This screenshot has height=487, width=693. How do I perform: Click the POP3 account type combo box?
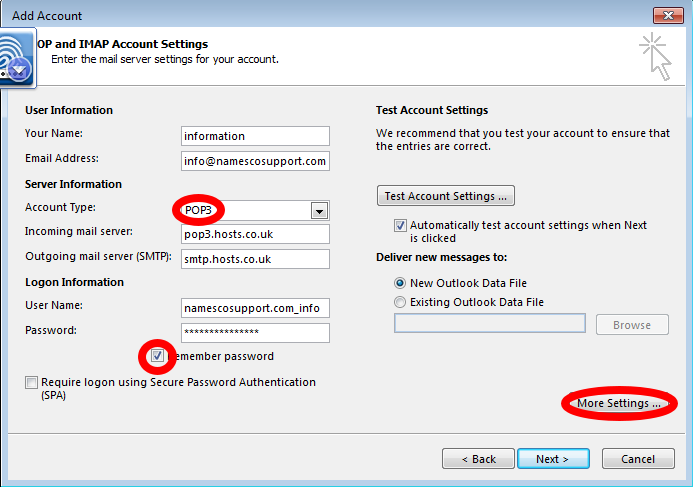255,210
